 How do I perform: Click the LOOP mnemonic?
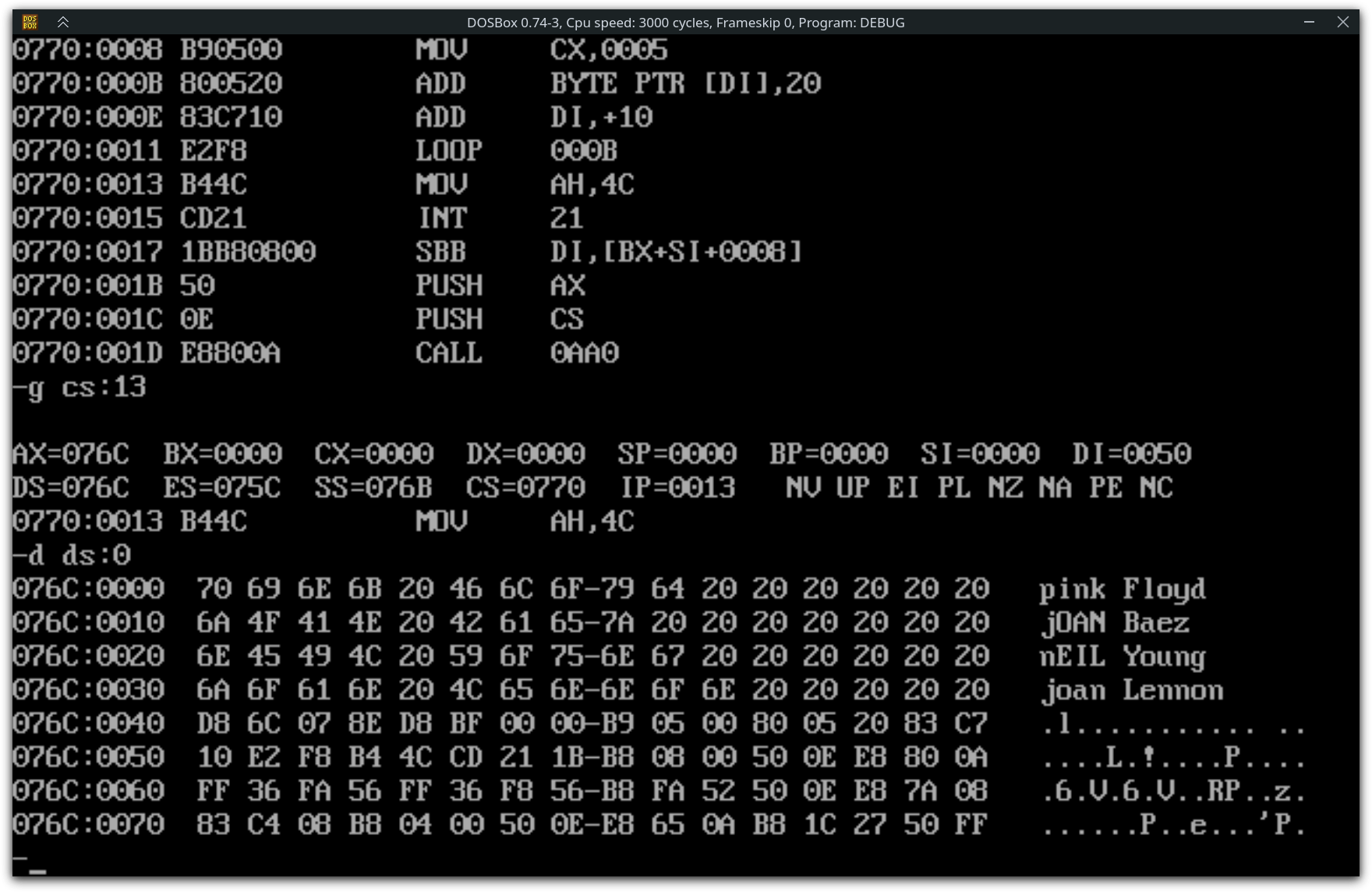pyautogui.click(x=449, y=150)
